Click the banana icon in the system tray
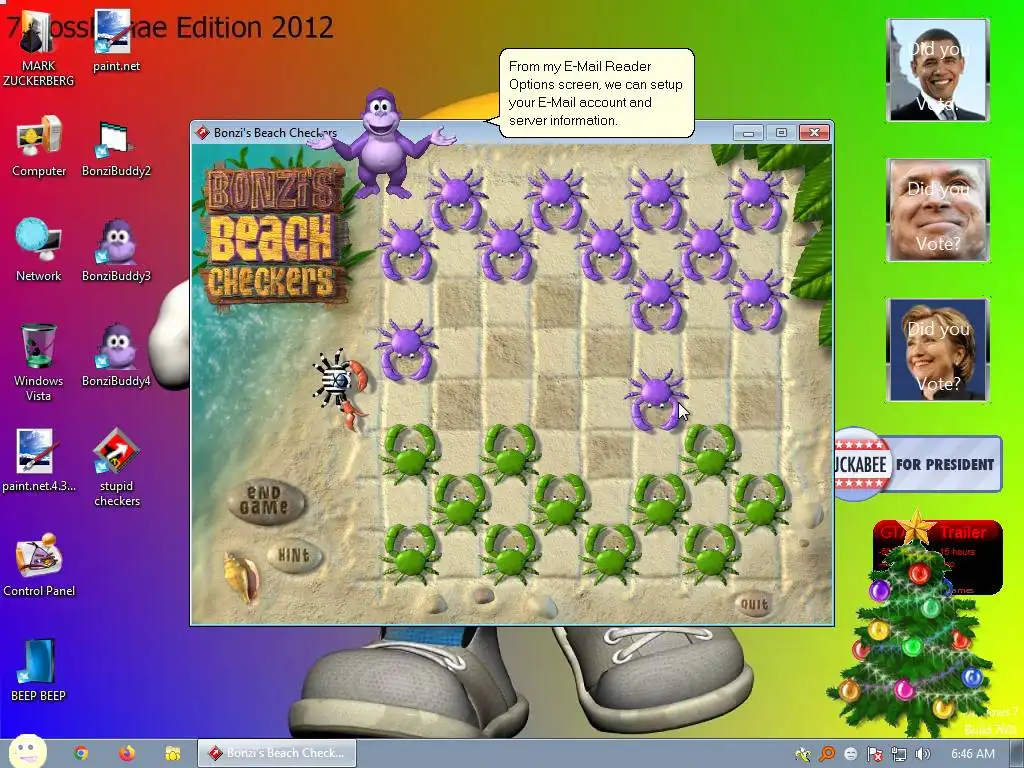Image resolution: width=1024 pixels, height=768 pixels. [803, 754]
